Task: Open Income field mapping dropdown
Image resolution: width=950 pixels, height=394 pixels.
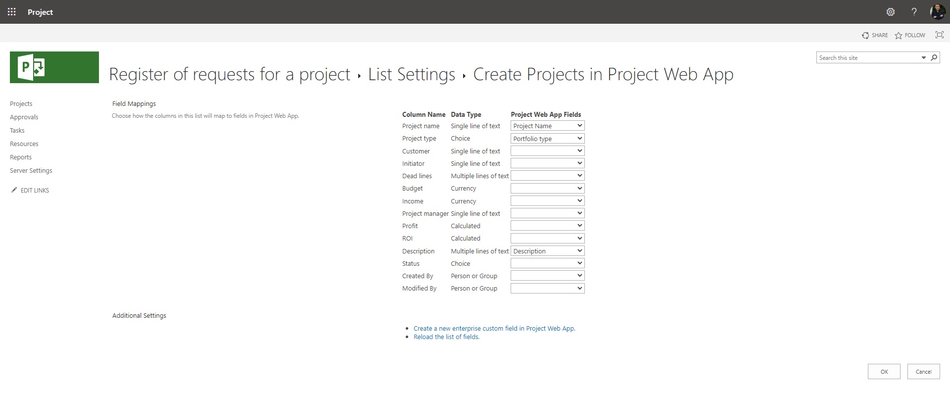Action: point(547,201)
